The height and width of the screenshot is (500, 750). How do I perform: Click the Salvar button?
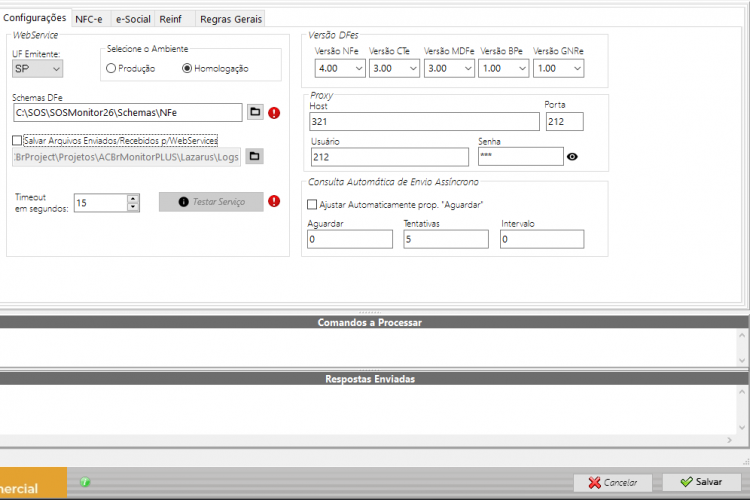coord(702,482)
